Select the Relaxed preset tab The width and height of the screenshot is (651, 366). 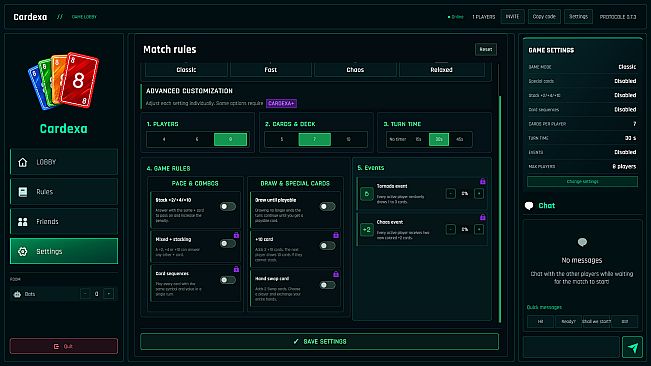tap(441, 70)
